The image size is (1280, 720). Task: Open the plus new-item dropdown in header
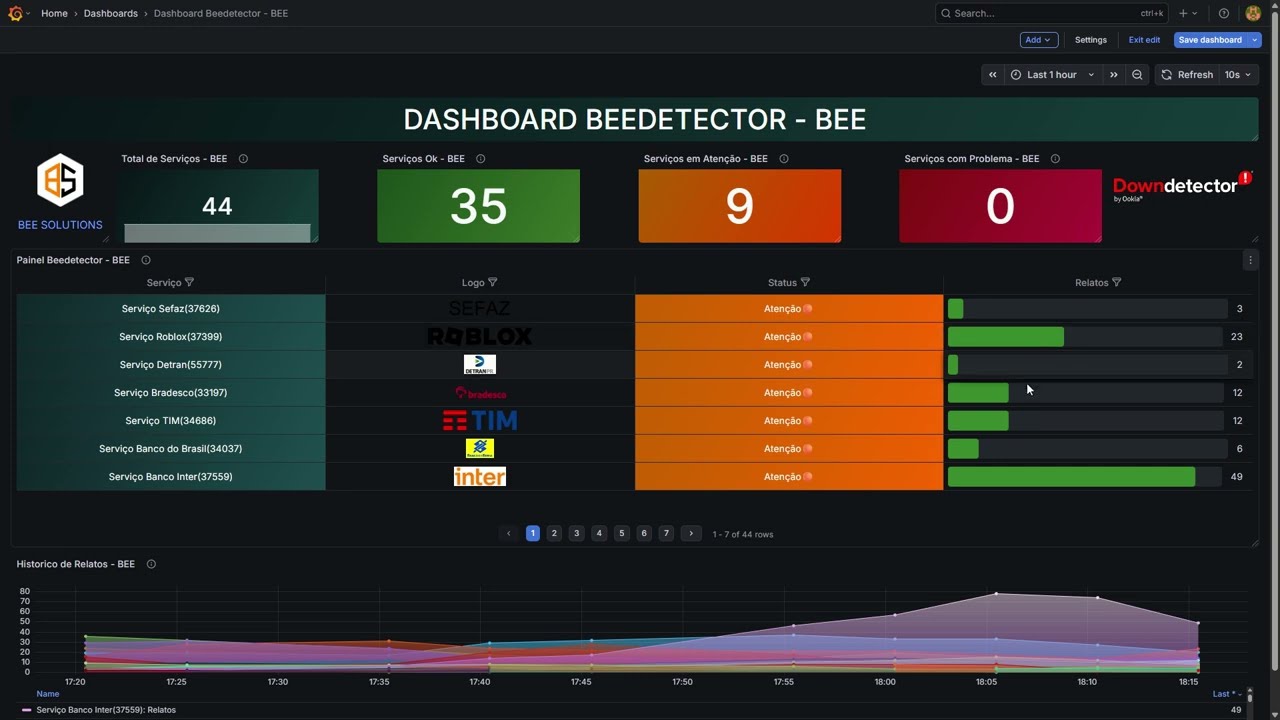pos(1188,13)
